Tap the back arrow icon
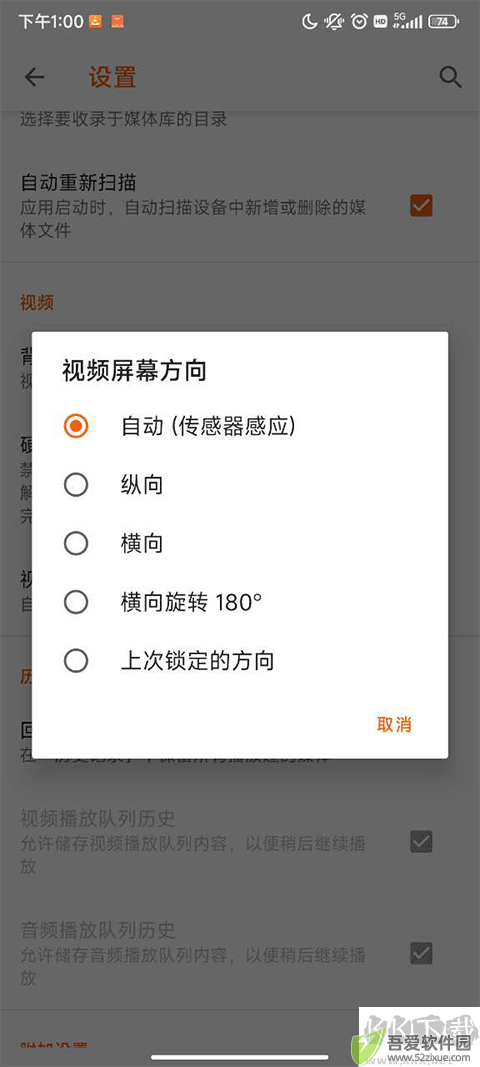The image size is (480, 1067). [x=34, y=78]
